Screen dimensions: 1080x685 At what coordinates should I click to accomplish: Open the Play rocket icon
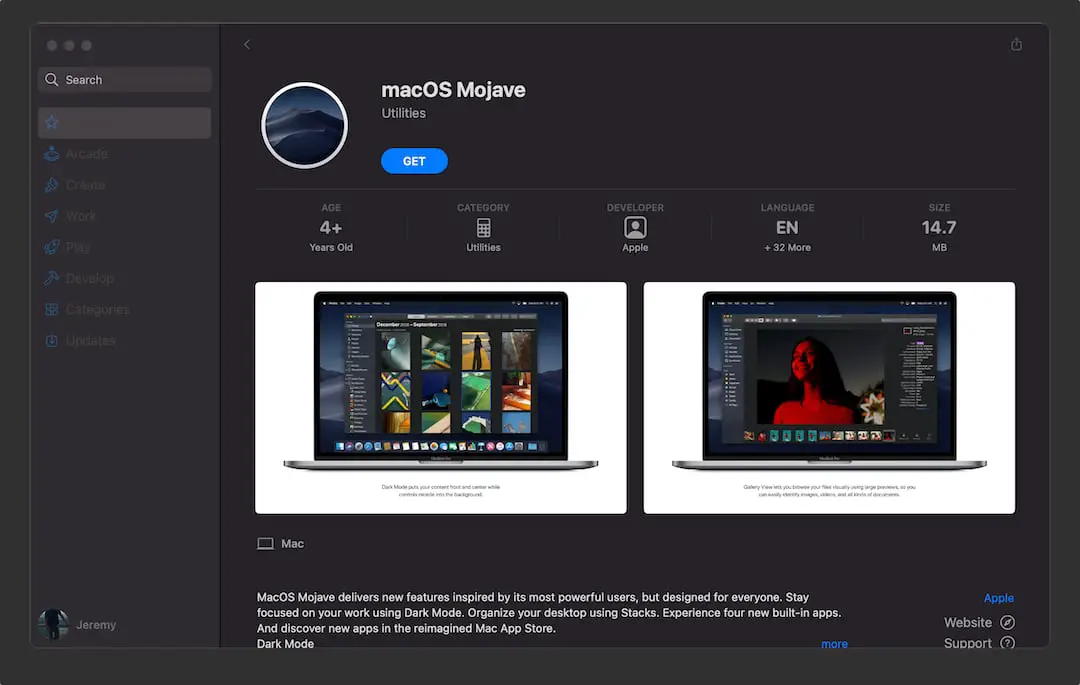click(52, 247)
